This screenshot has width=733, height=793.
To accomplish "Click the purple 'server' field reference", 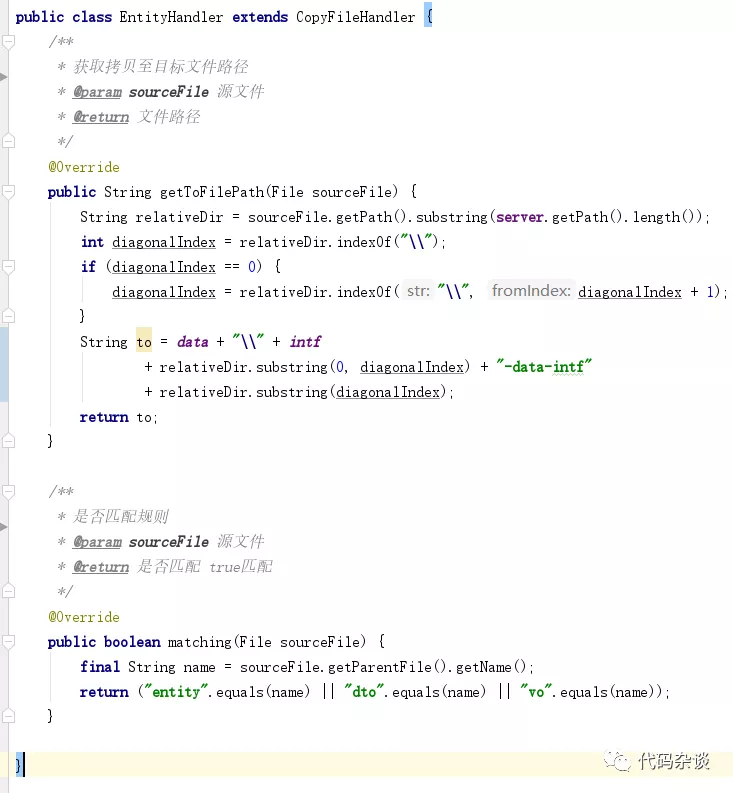I will click(x=520, y=217).
